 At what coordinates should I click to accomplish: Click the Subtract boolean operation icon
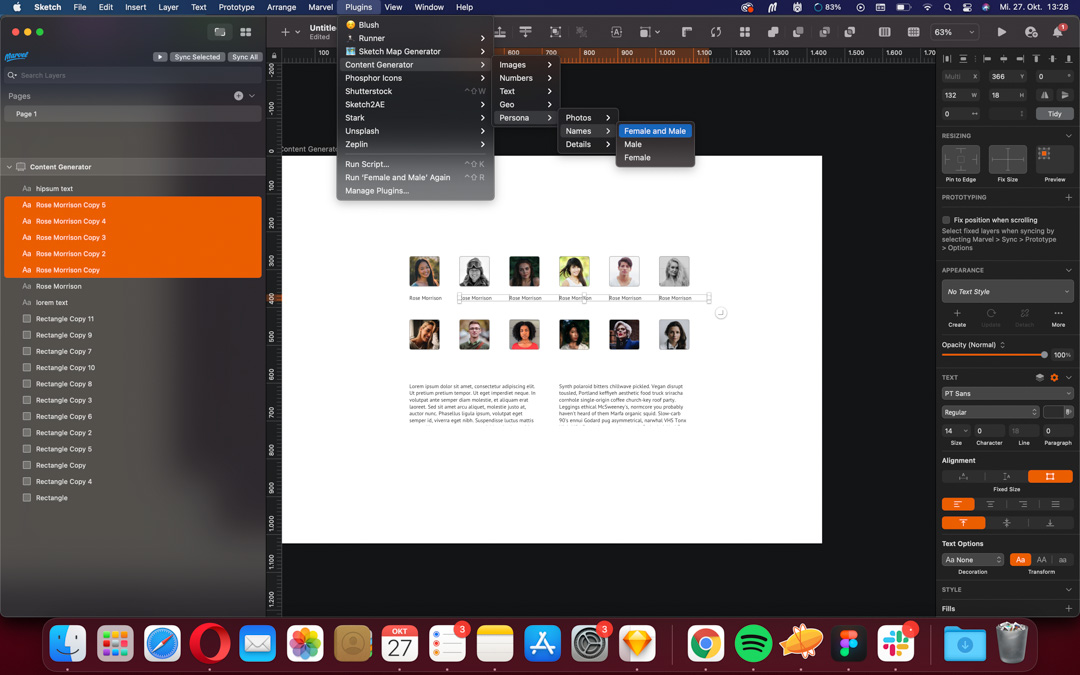click(798, 32)
